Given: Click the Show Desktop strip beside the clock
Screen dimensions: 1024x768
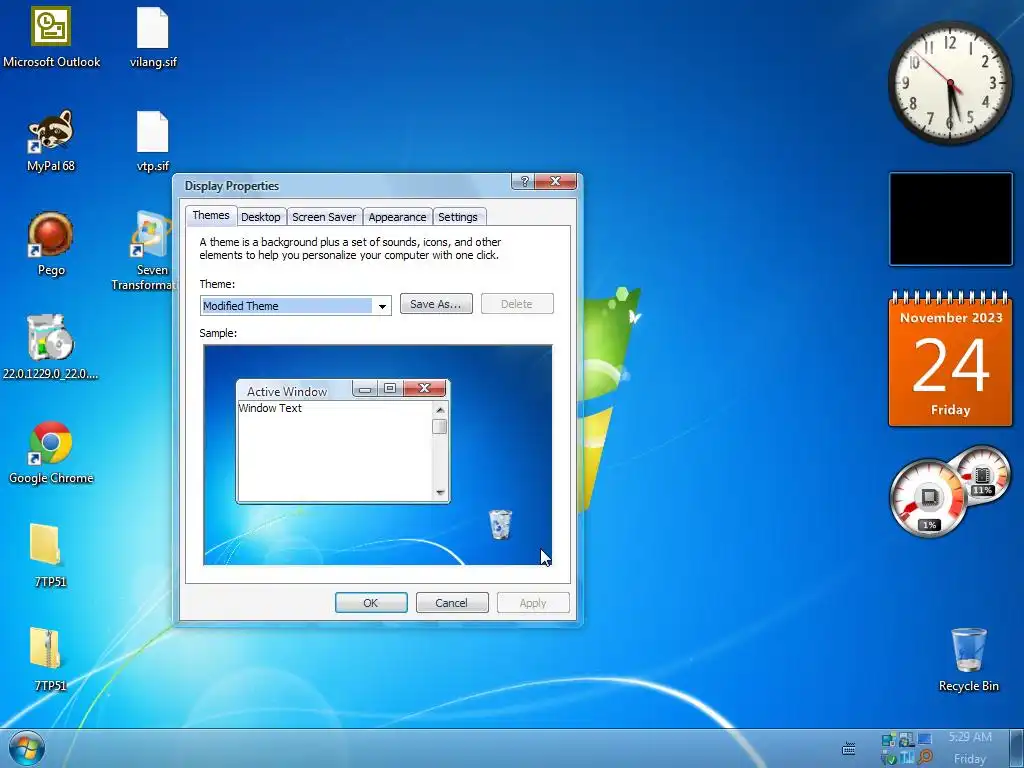Looking at the screenshot, I should coord(1016,748).
